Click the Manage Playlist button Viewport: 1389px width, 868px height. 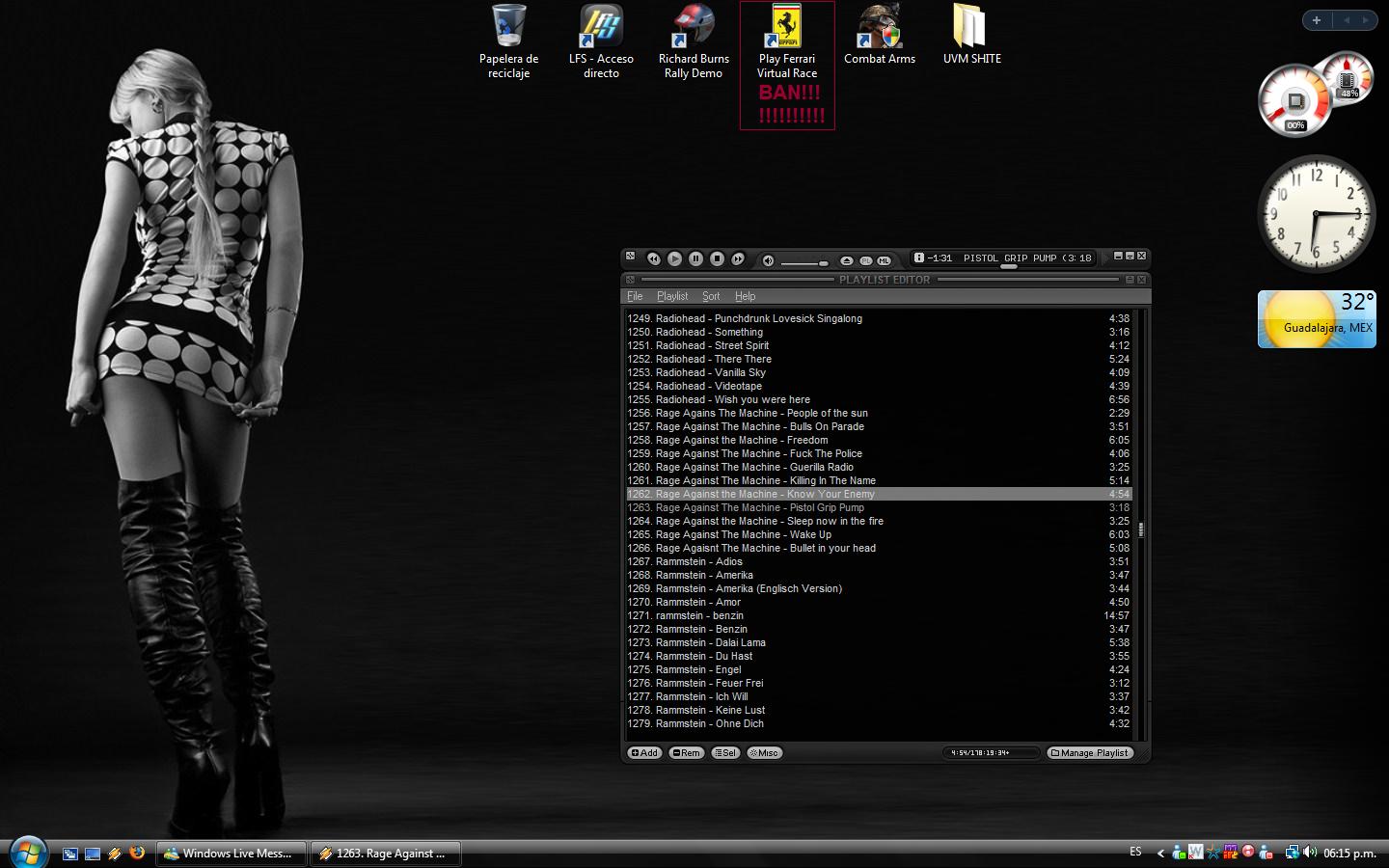coord(1090,753)
